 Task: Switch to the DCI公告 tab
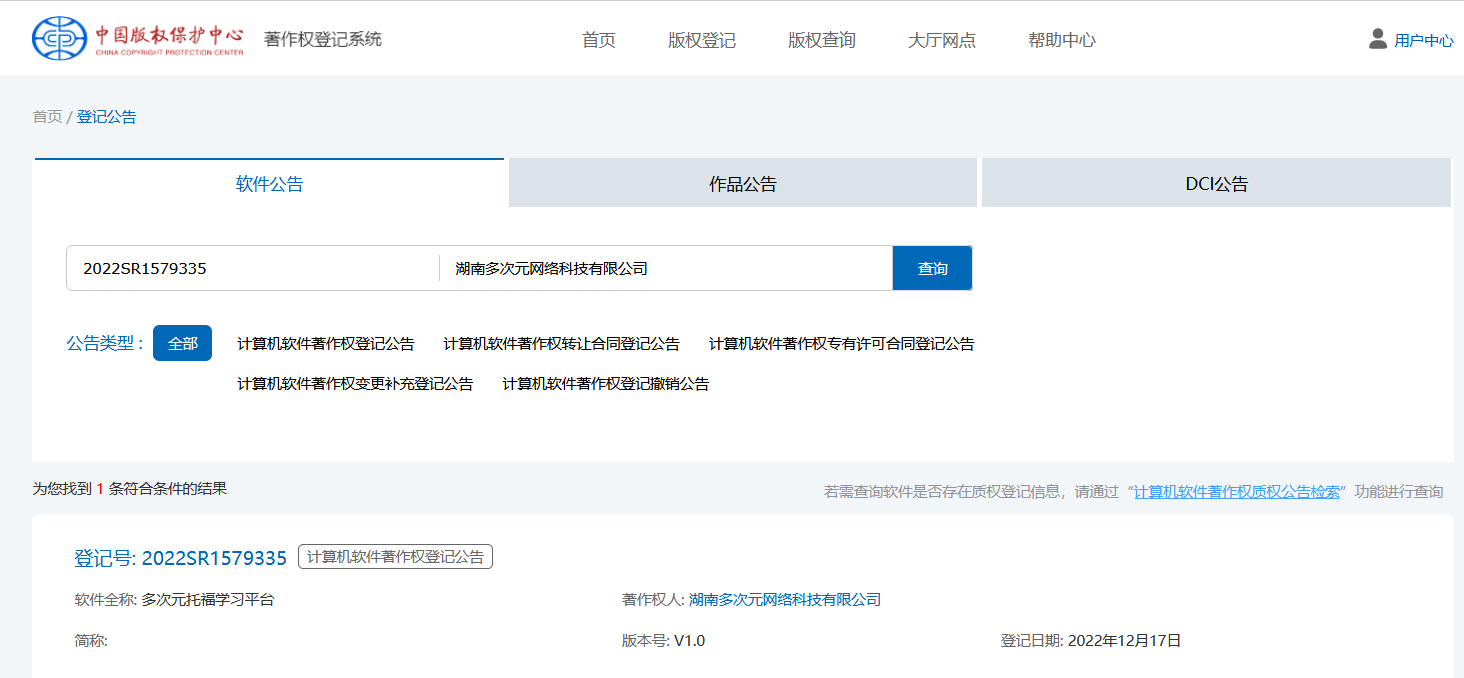[1216, 183]
